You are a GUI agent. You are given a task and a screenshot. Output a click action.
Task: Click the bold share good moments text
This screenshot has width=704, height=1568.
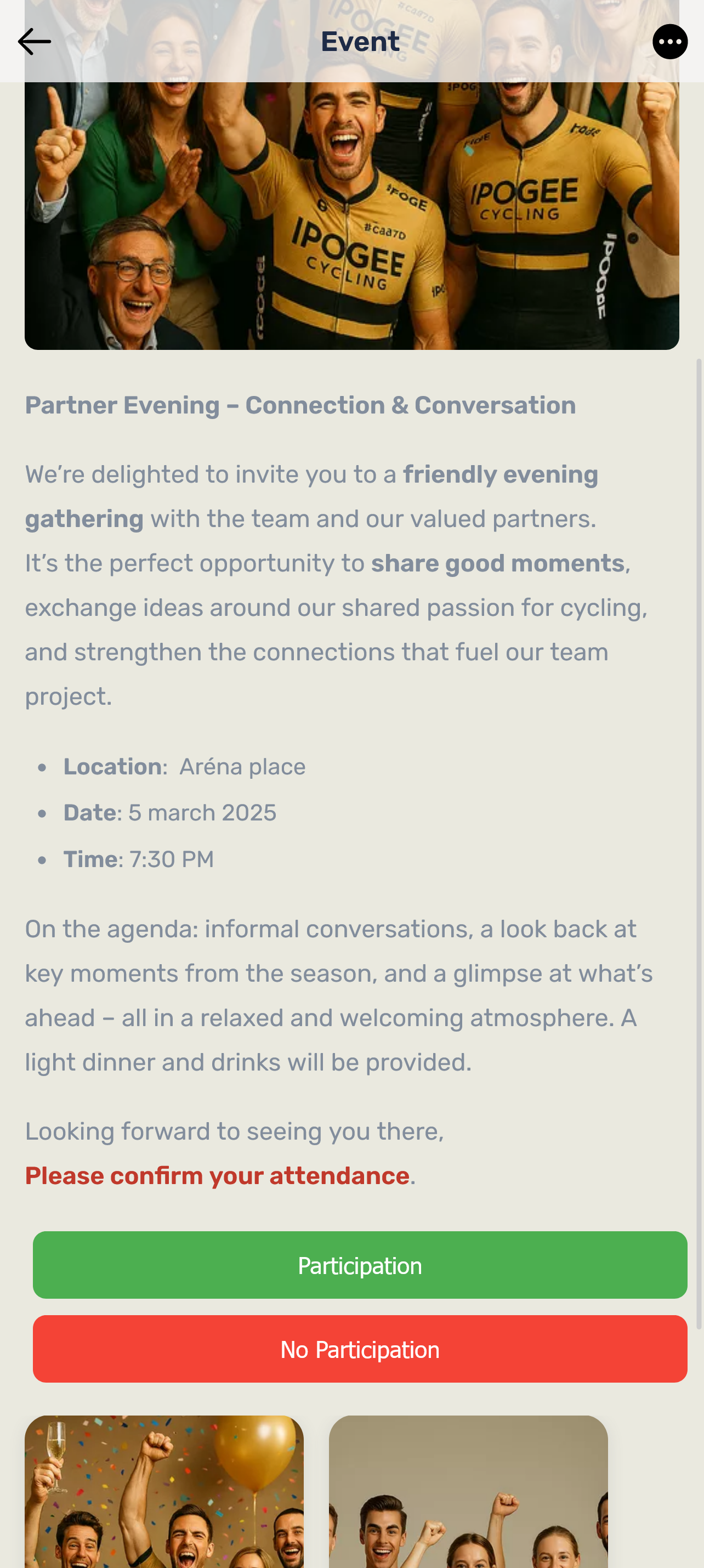pos(498,564)
